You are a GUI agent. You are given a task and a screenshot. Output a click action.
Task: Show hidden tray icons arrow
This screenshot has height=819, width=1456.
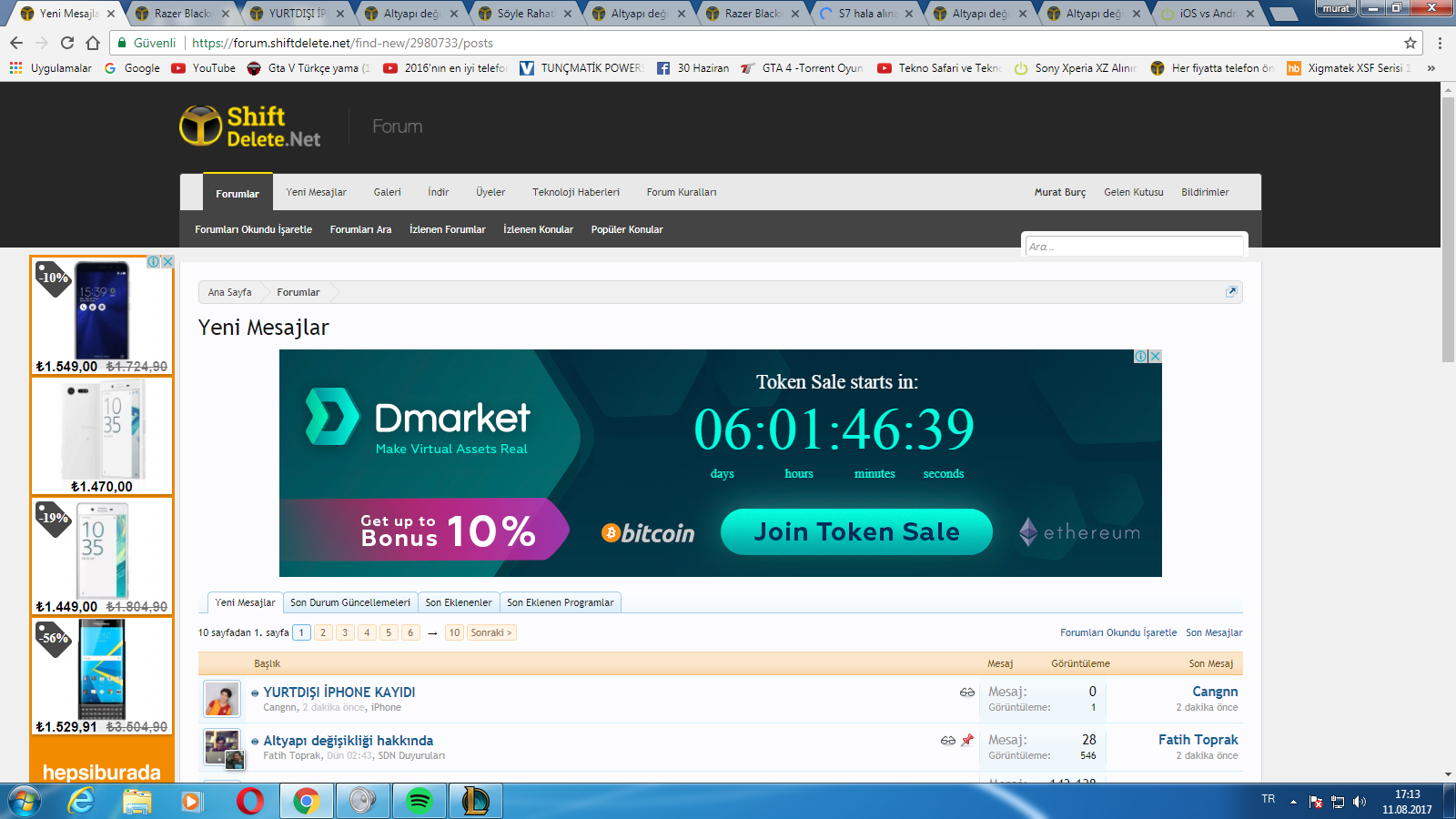pyautogui.click(x=1293, y=802)
